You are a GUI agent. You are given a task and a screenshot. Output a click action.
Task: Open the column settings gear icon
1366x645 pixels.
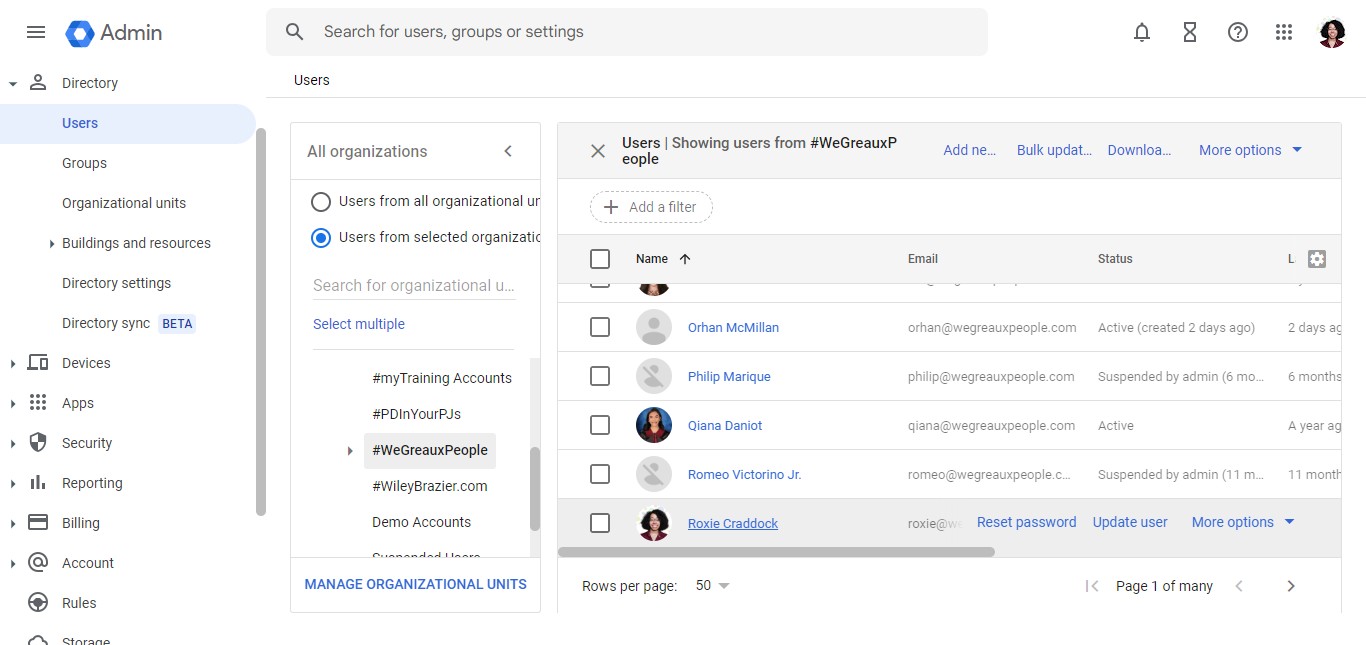point(1317,259)
